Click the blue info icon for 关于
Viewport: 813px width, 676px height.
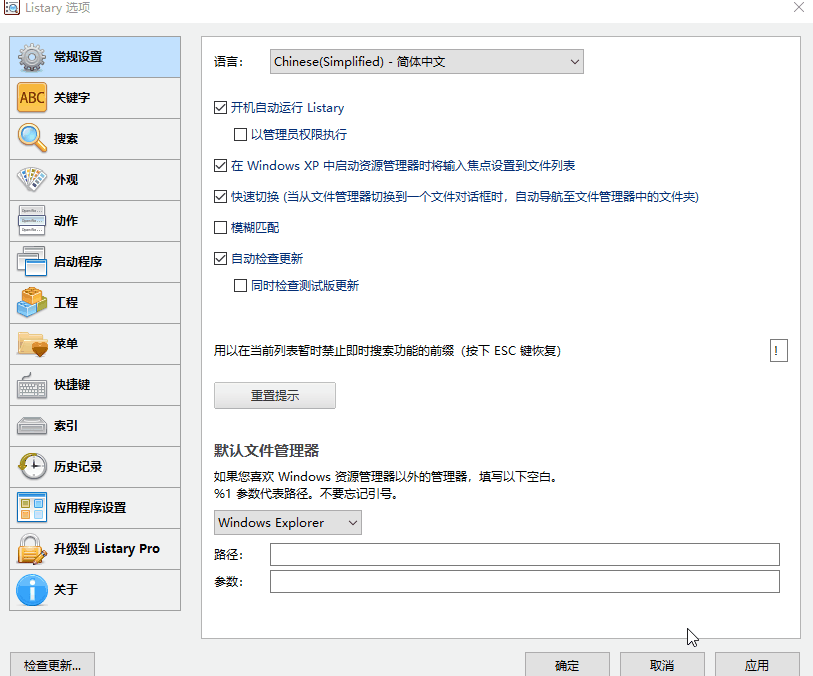click(32, 589)
